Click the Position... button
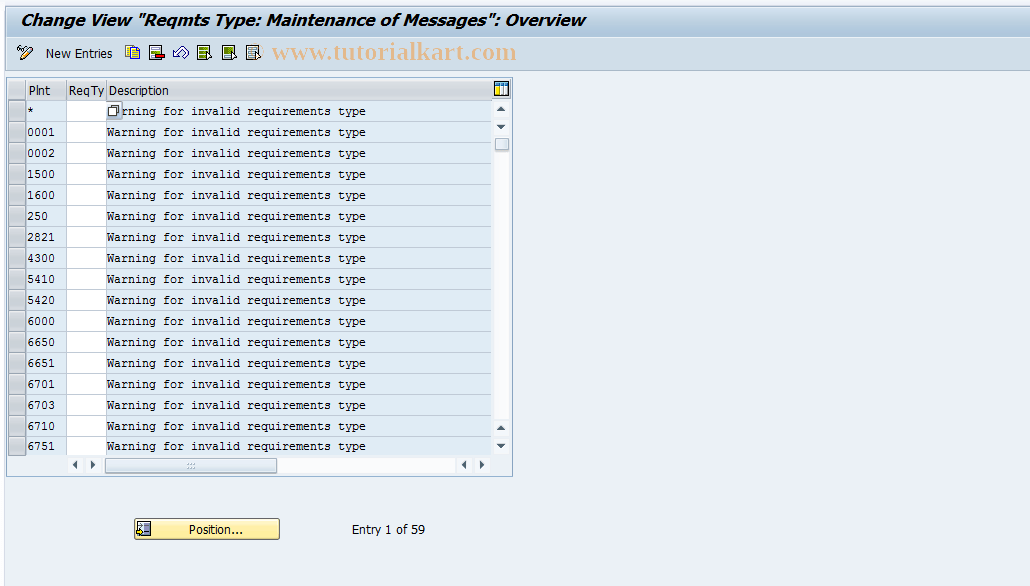This screenshot has width=1030, height=586. 206,528
